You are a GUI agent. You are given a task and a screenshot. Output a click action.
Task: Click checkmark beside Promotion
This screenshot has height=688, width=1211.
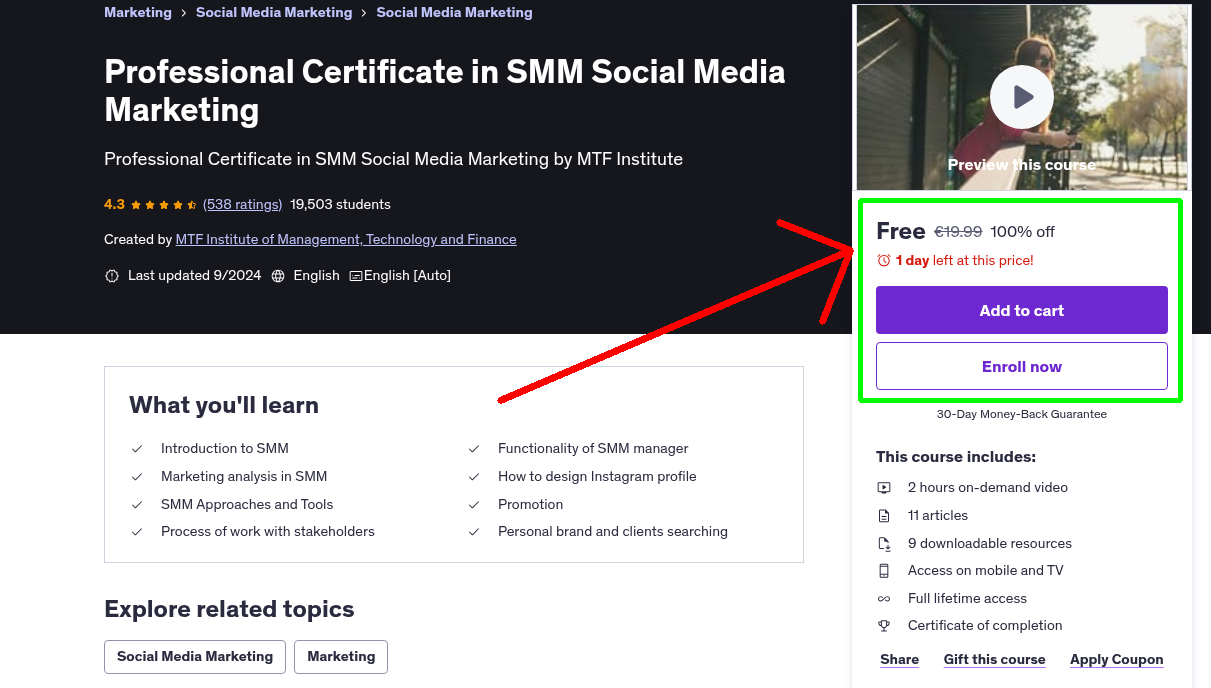pos(474,505)
